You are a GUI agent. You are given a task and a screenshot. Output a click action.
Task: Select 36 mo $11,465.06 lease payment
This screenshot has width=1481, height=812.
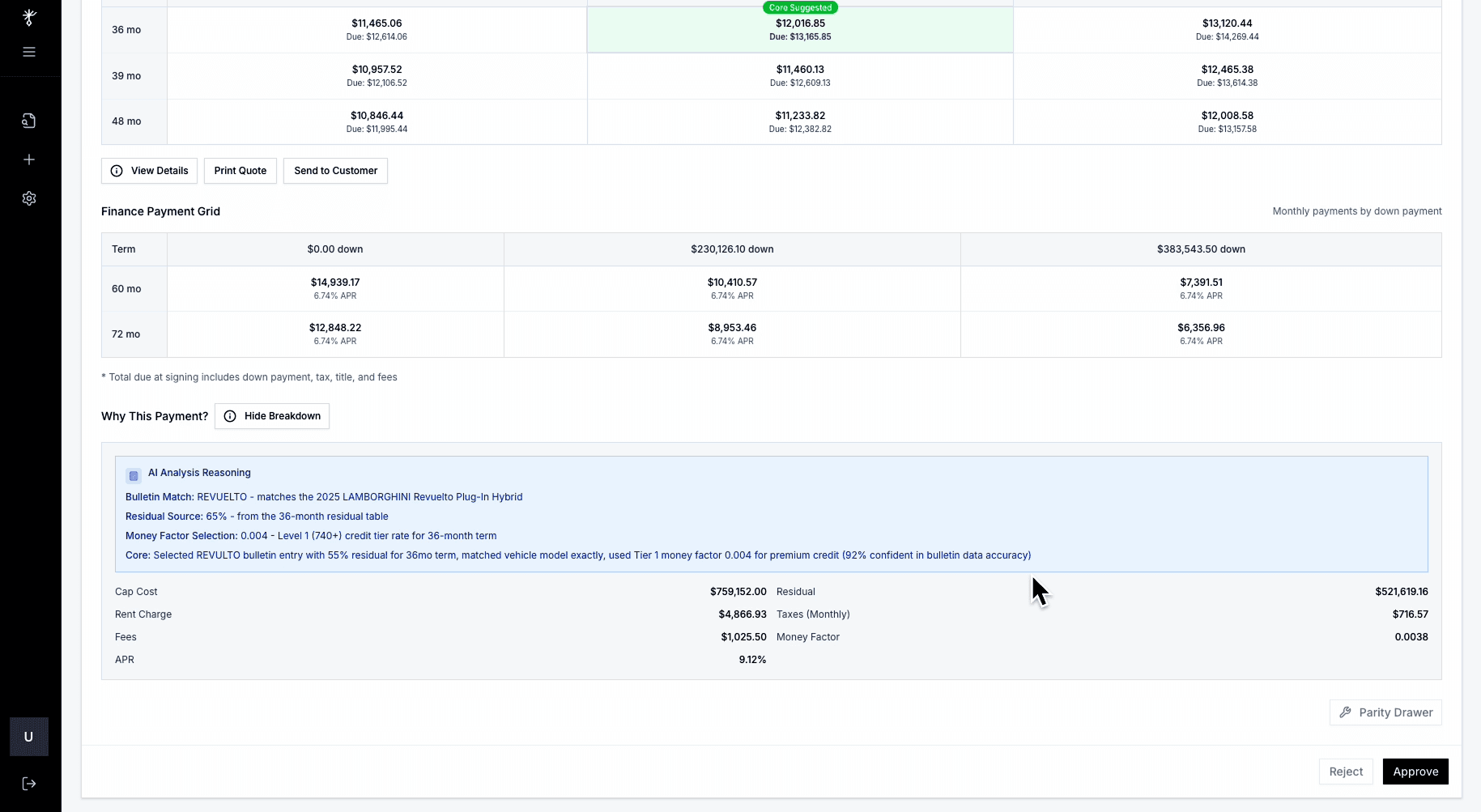tap(377, 30)
